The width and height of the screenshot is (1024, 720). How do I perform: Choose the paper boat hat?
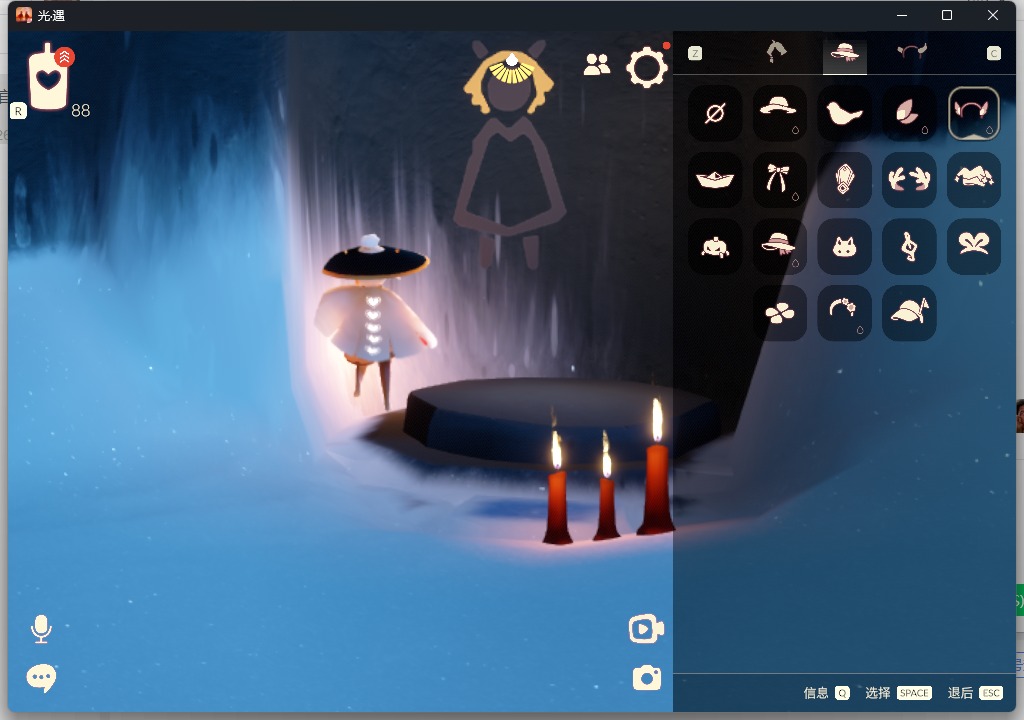(x=715, y=180)
